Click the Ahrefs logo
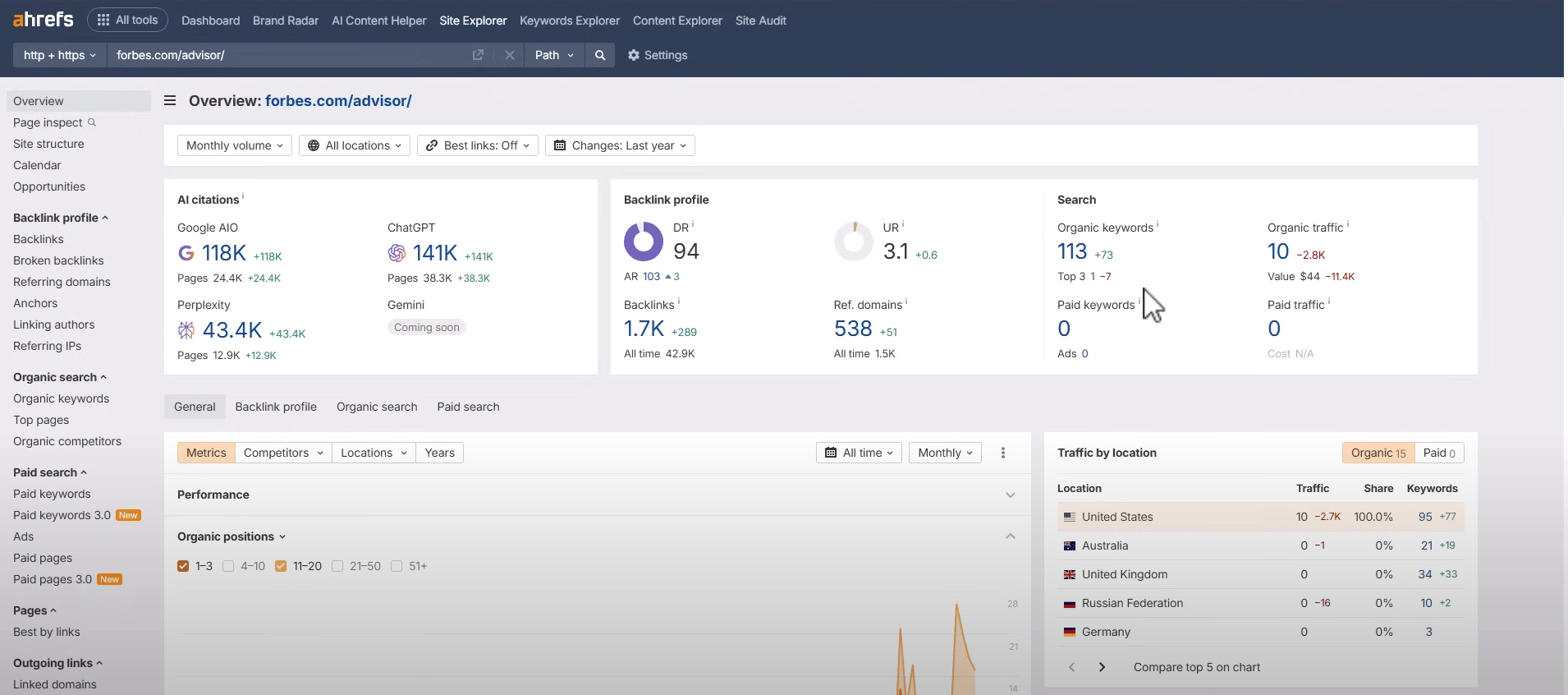 tap(44, 19)
